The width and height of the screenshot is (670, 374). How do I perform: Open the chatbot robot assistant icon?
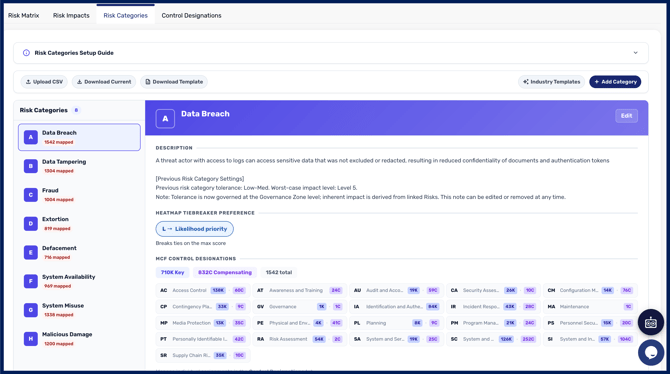point(651,322)
